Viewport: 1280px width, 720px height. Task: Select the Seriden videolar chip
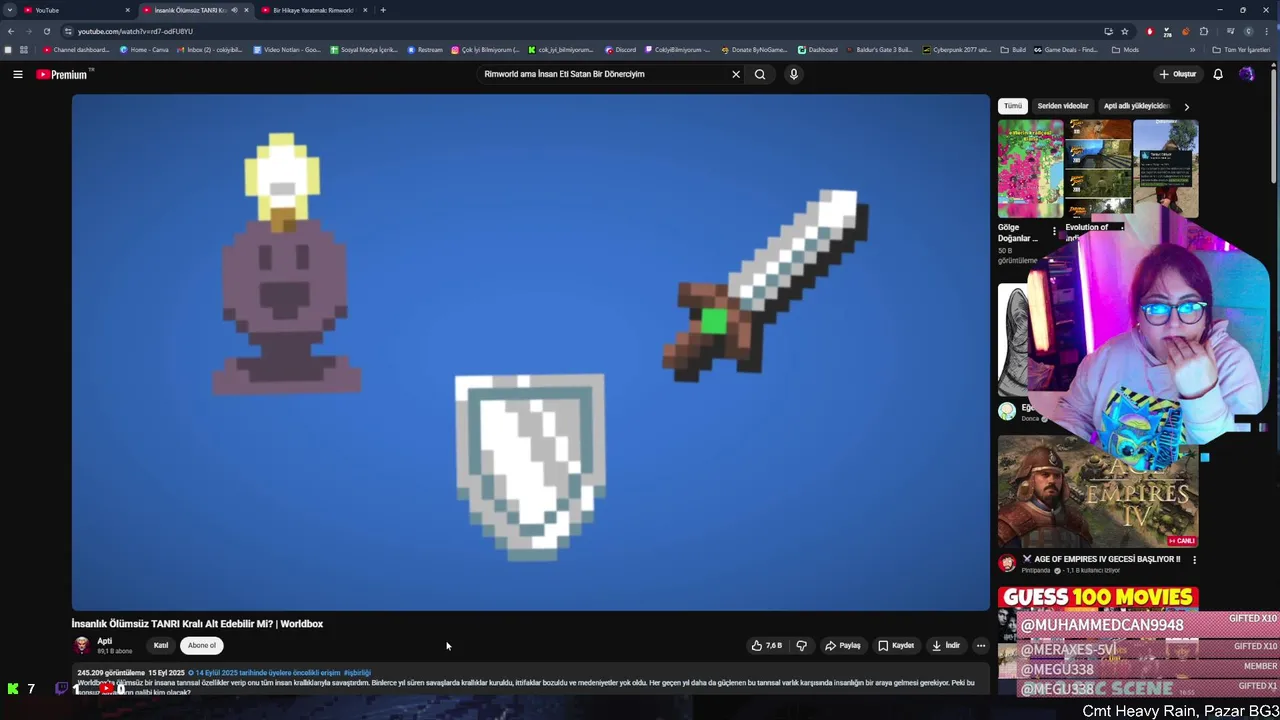coord(1062,106)
